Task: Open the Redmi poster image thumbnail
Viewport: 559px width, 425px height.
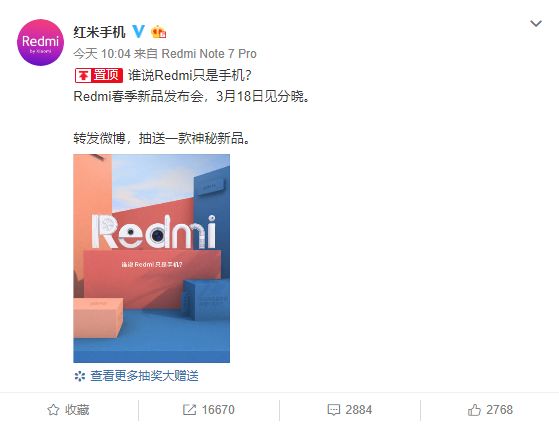Action: (152, 258)
